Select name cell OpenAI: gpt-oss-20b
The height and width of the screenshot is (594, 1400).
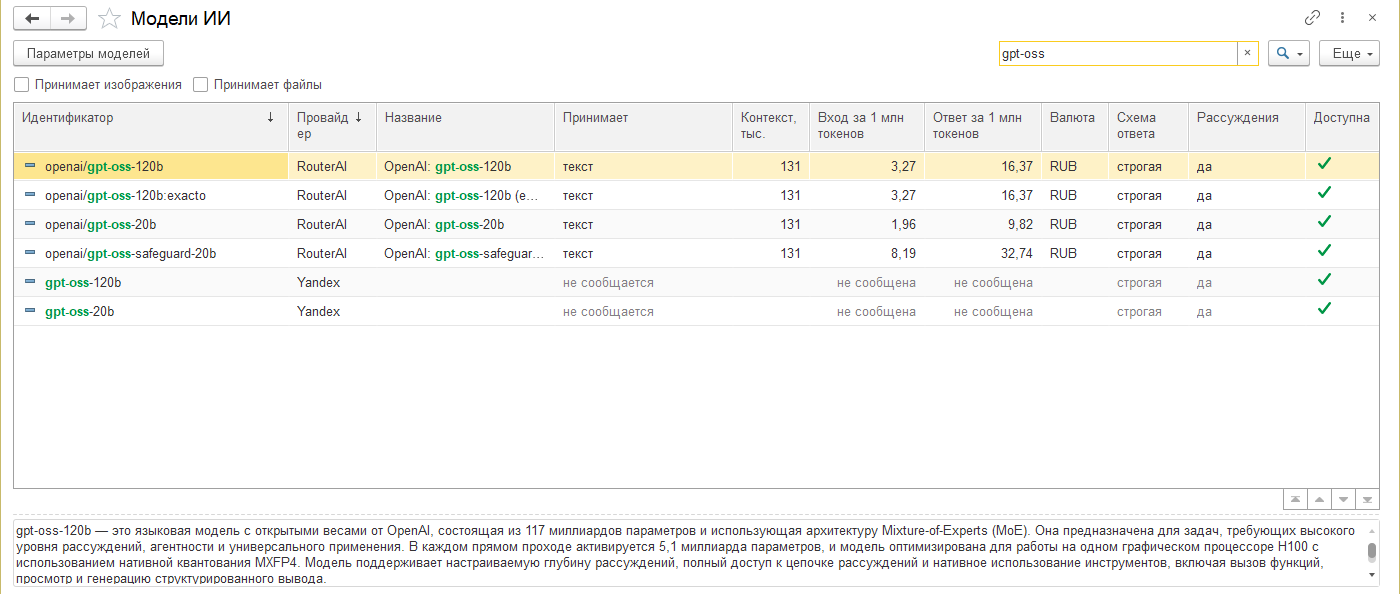pos(465,225)
